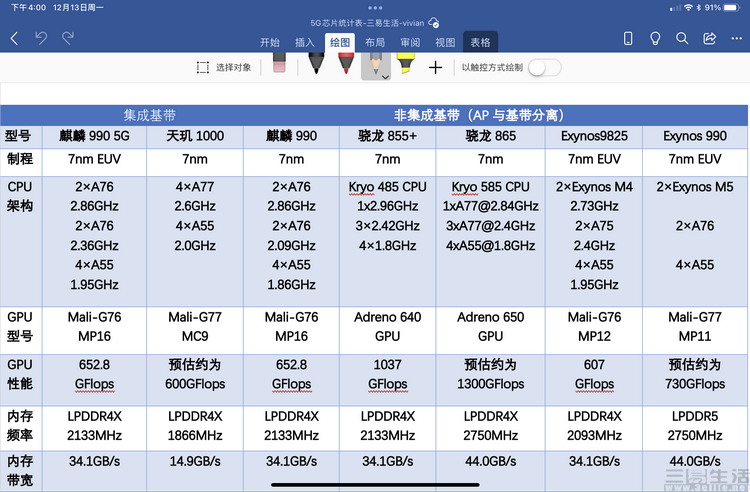Select the yellow highlighter tool

[x=406, y=63]
